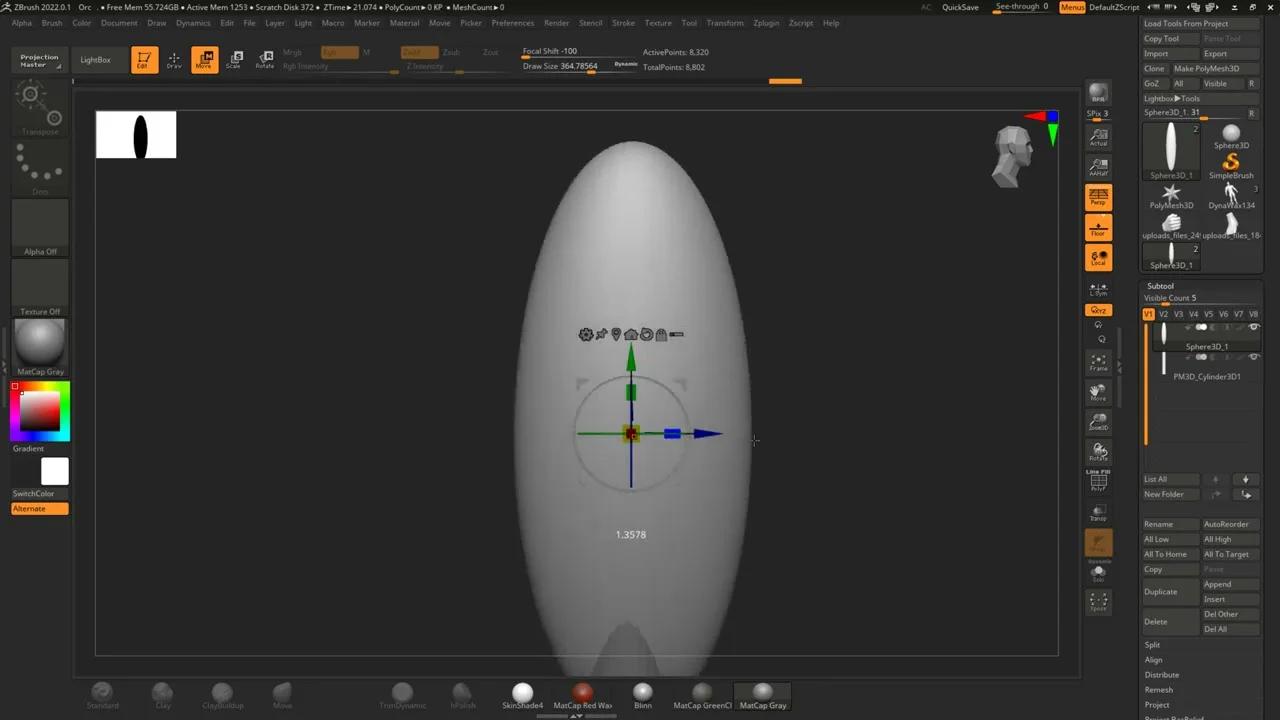Open the LightBox browser
Viewport: 1280px width, 720px height.
(x=97, y=59)
